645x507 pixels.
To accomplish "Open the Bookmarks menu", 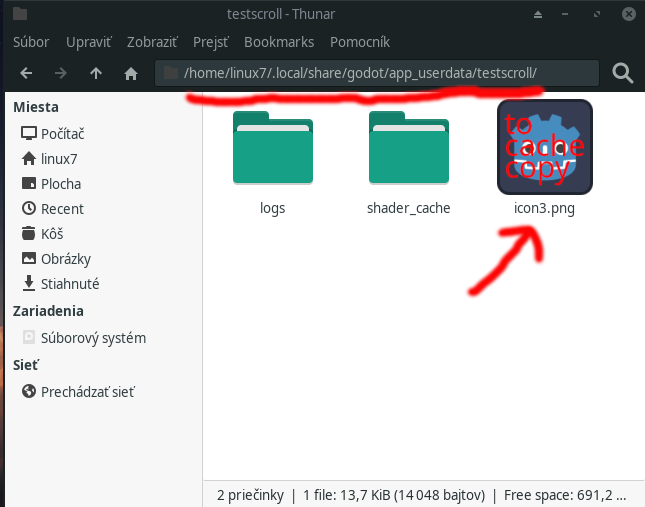I will (x=279, y=42).
